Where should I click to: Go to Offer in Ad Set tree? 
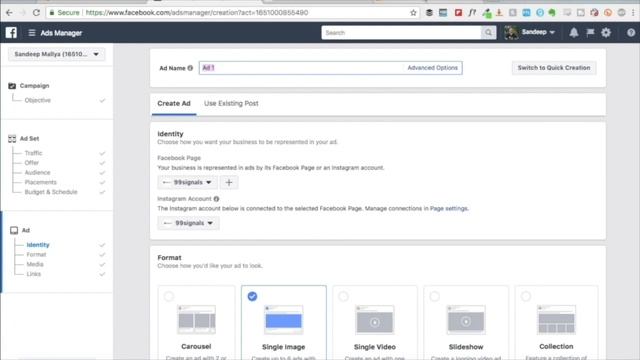32,163
